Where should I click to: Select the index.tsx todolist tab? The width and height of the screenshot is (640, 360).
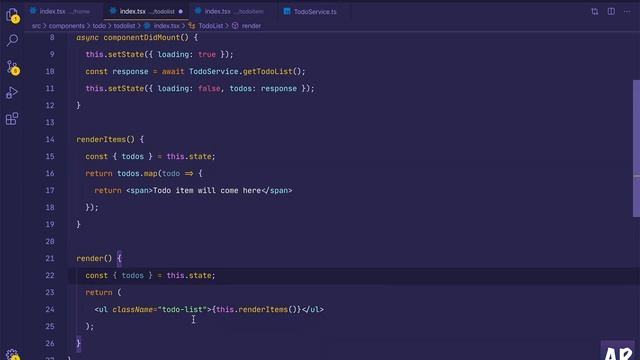146,11
